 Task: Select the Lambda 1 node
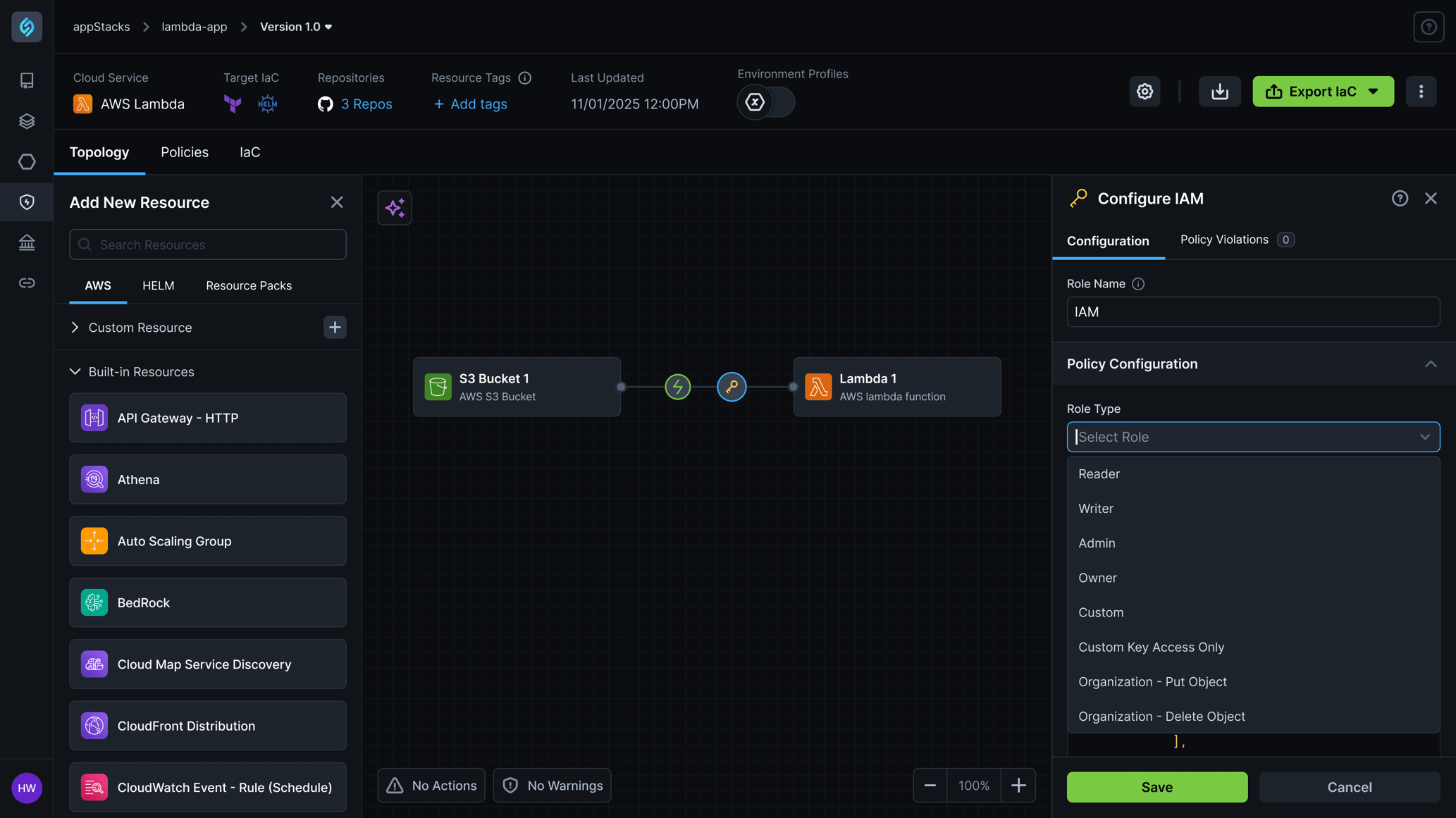[897, 387]
